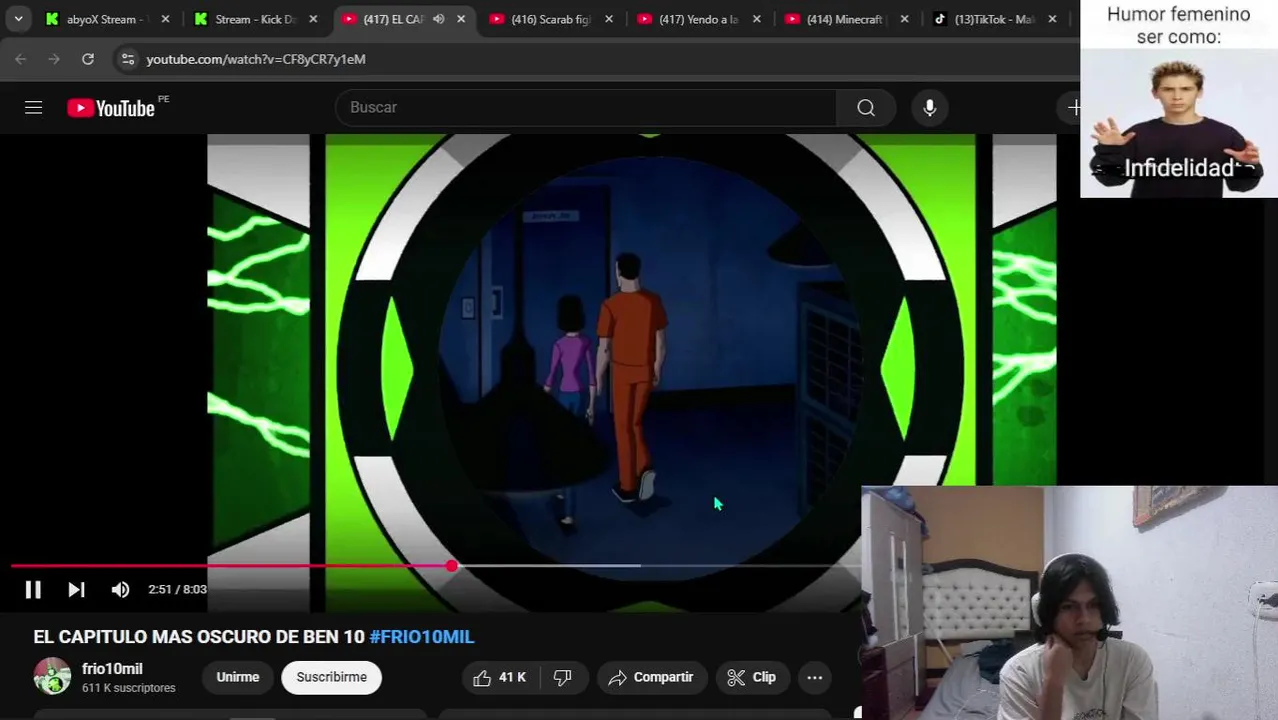View site information icon in address bar
Screen dimensions: 1278x720
(x=127, y=59)
